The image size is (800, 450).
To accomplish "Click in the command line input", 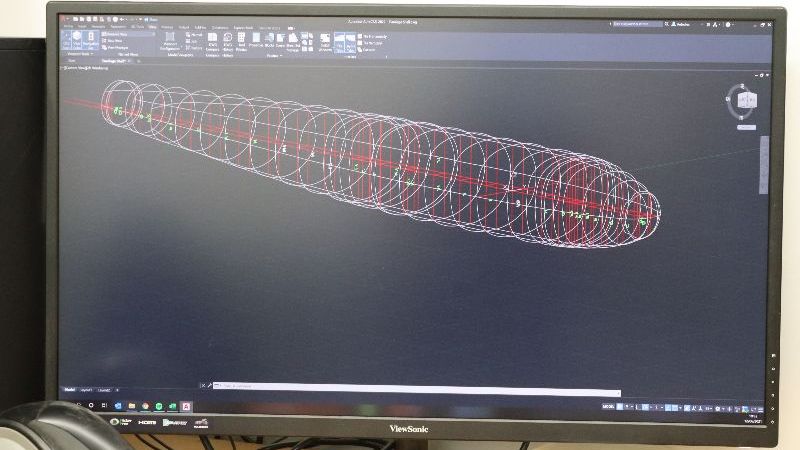I will click(x=418, y=389).
